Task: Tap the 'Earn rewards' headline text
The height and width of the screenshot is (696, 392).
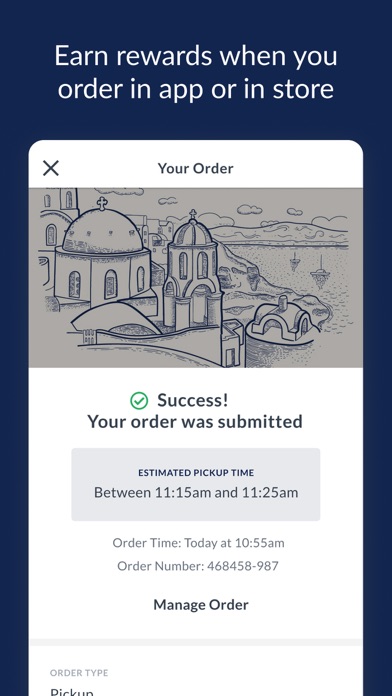Action: [x=196, y=72]
